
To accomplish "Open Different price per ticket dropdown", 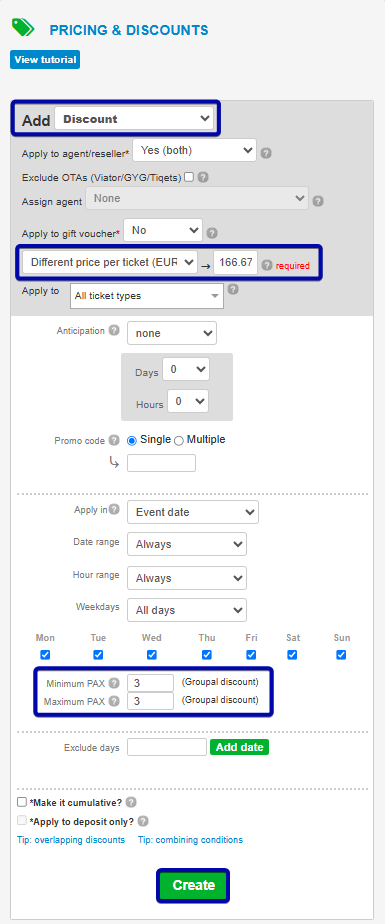I will [110, 262].
